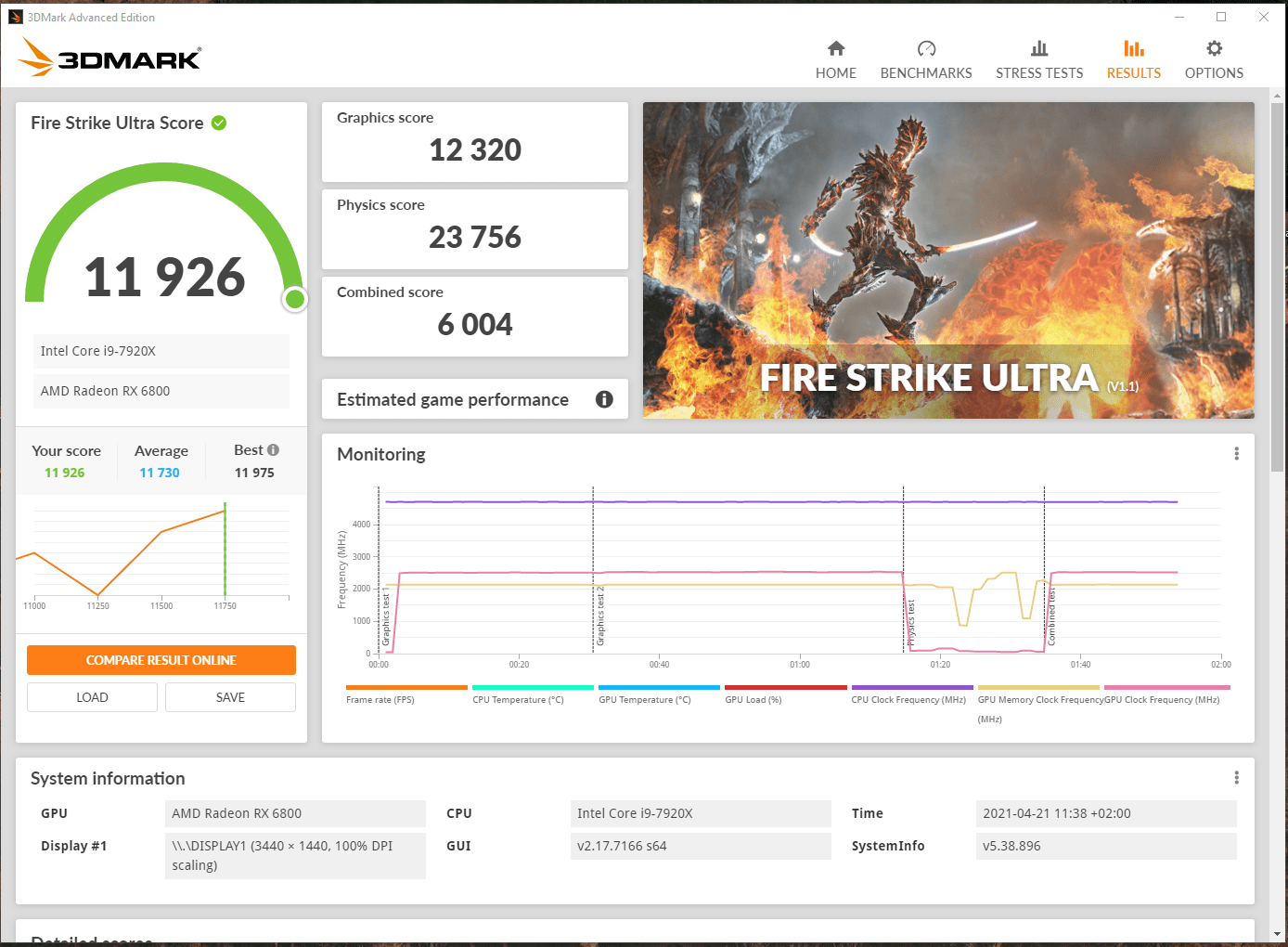Click the Intel Core i9-7920X field under score
The image size is (1288, 947).
[161, 351]
